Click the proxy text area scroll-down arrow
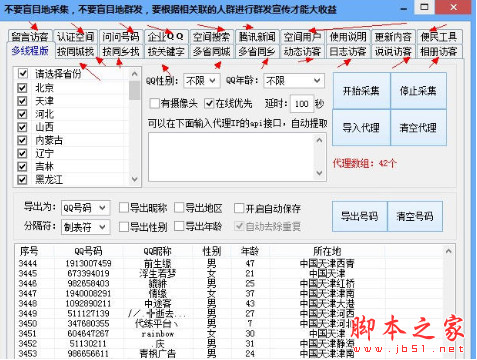This screenshot has width=477, height=360. (319, 173)
